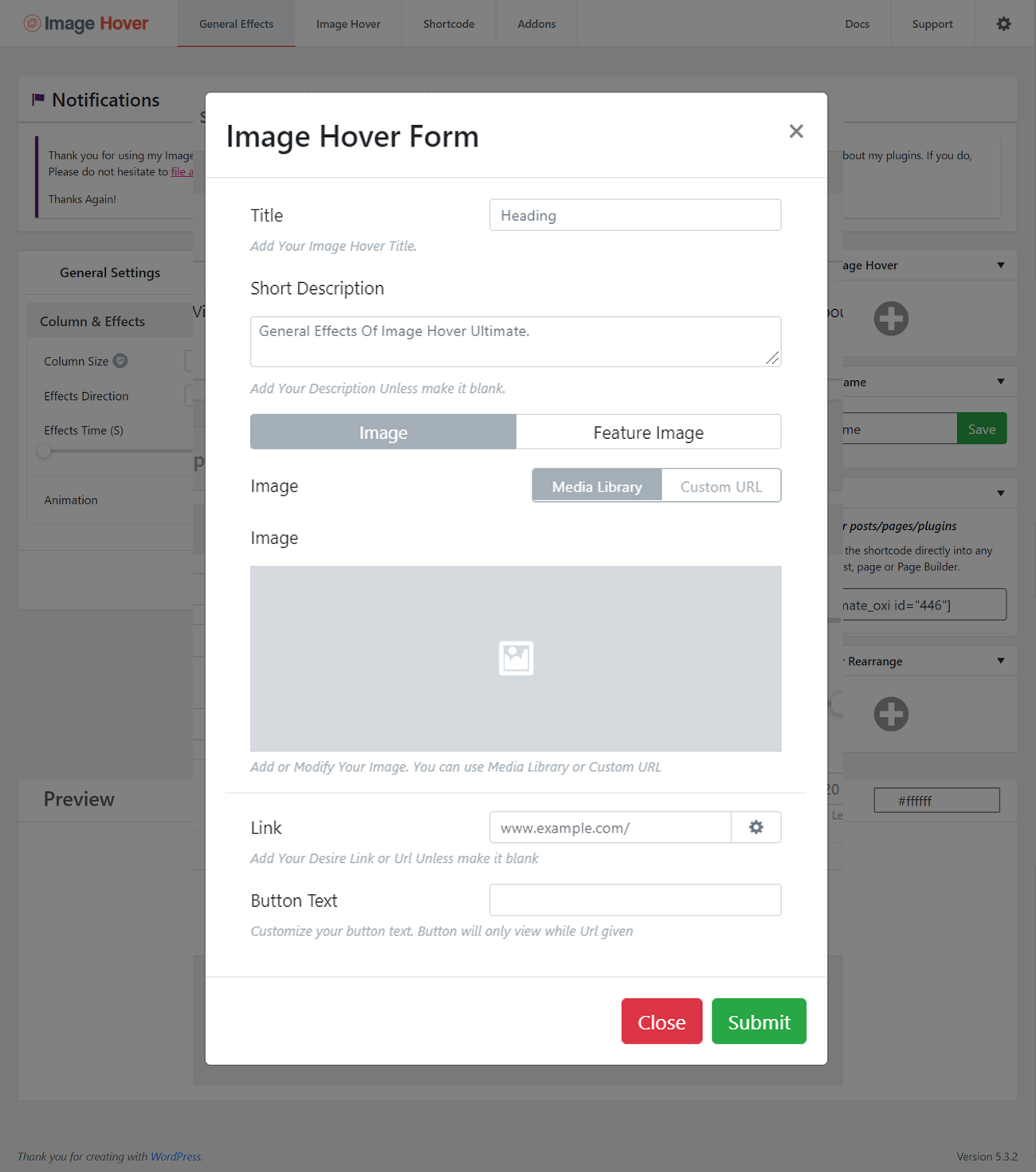Click the green Submit button
The height and width of the screenshot is (1172, 1036).
pyautogui.click(x=759, y=1021)
